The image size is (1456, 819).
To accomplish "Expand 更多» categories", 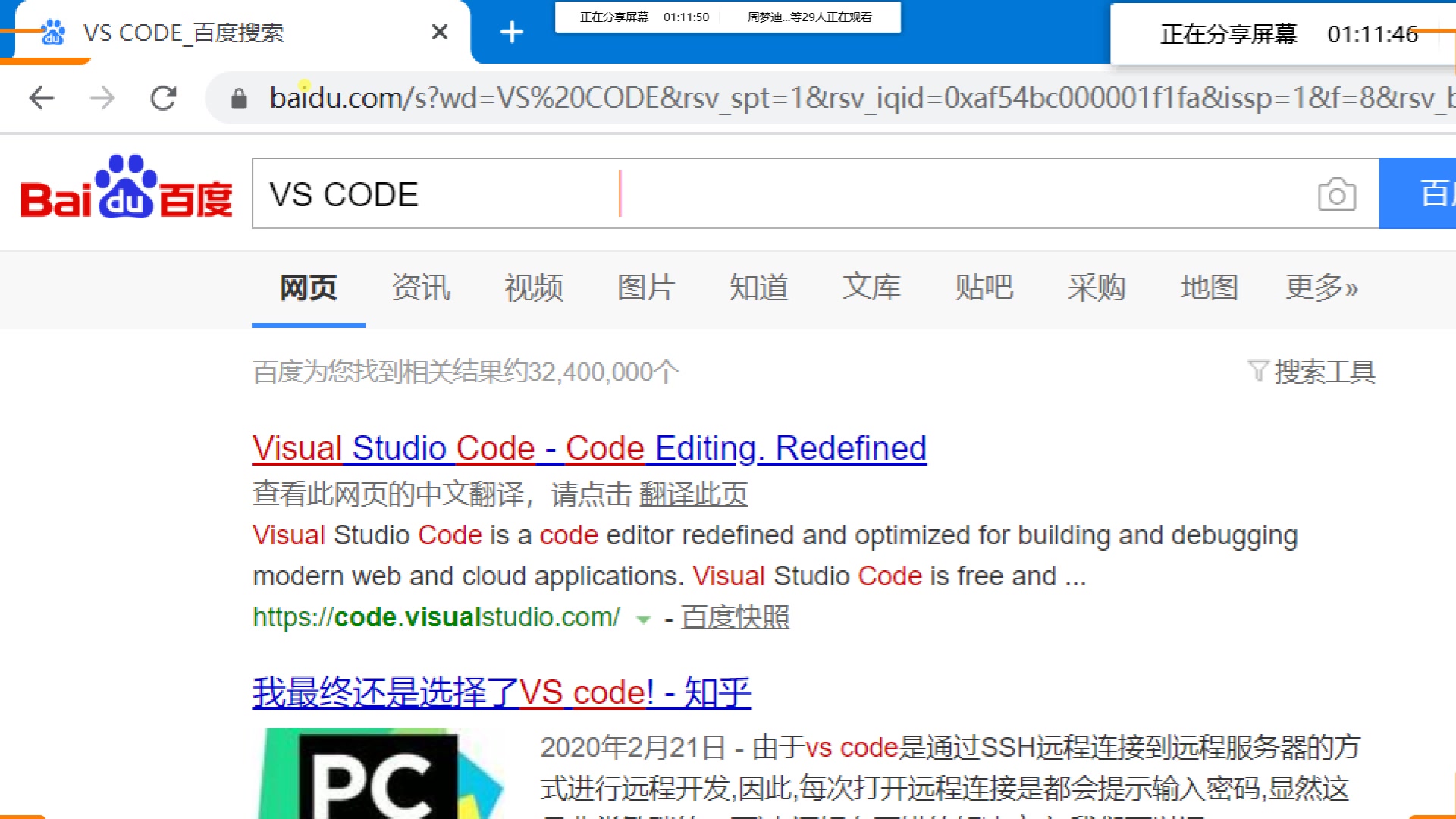I will click(1322, 288).
